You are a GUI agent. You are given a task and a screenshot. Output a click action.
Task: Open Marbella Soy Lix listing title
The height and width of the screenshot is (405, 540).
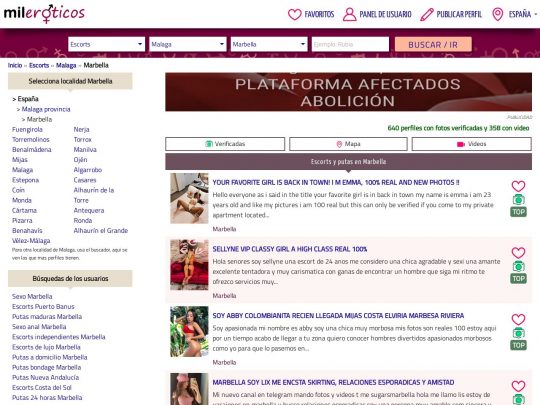tap(333, 382)
